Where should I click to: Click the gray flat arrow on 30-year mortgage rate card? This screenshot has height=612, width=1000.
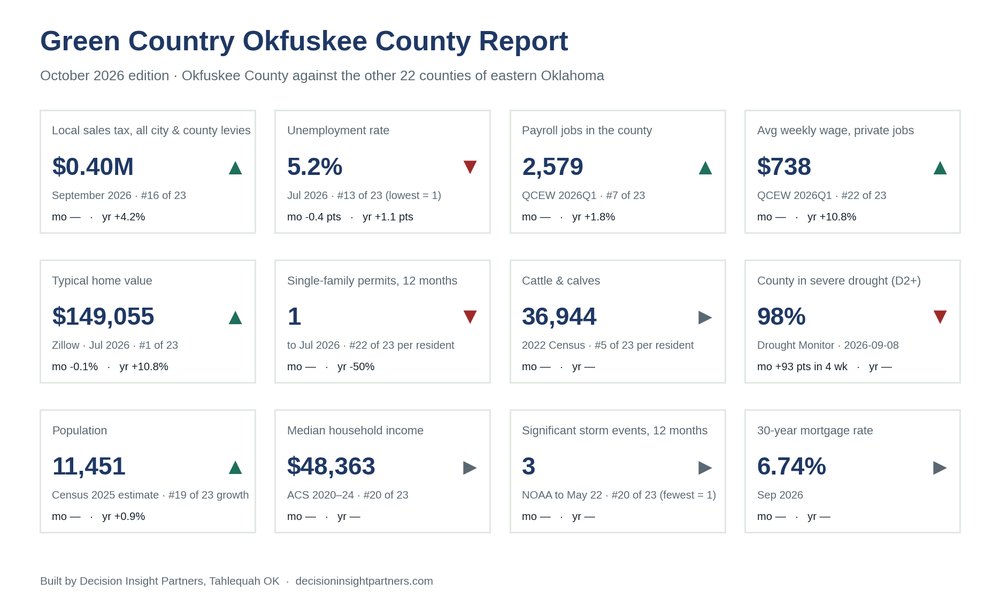point(940,467)
